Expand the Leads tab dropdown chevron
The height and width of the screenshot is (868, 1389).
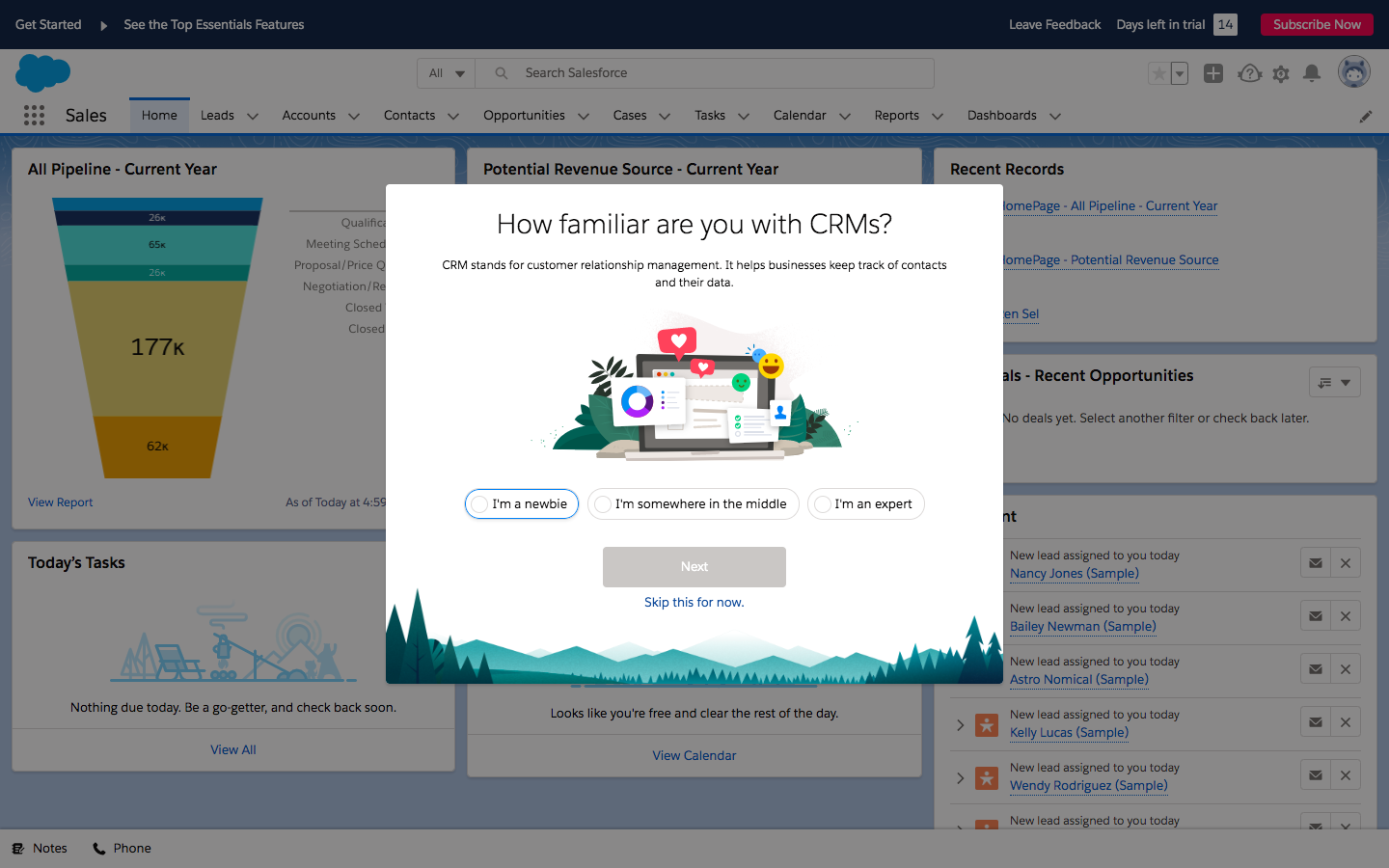coord(253,117)
